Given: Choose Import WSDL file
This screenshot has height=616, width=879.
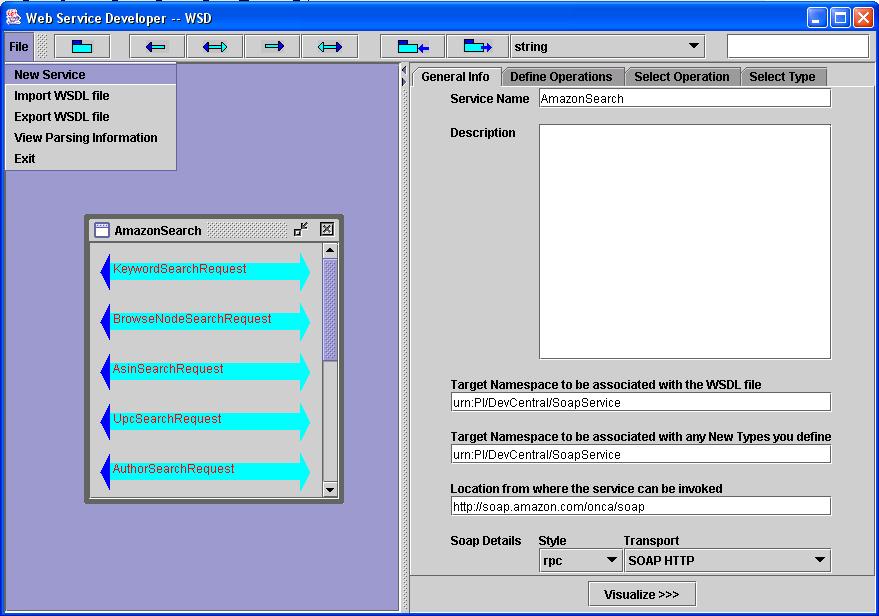Looking at the screenshot, I should [90, 96].
